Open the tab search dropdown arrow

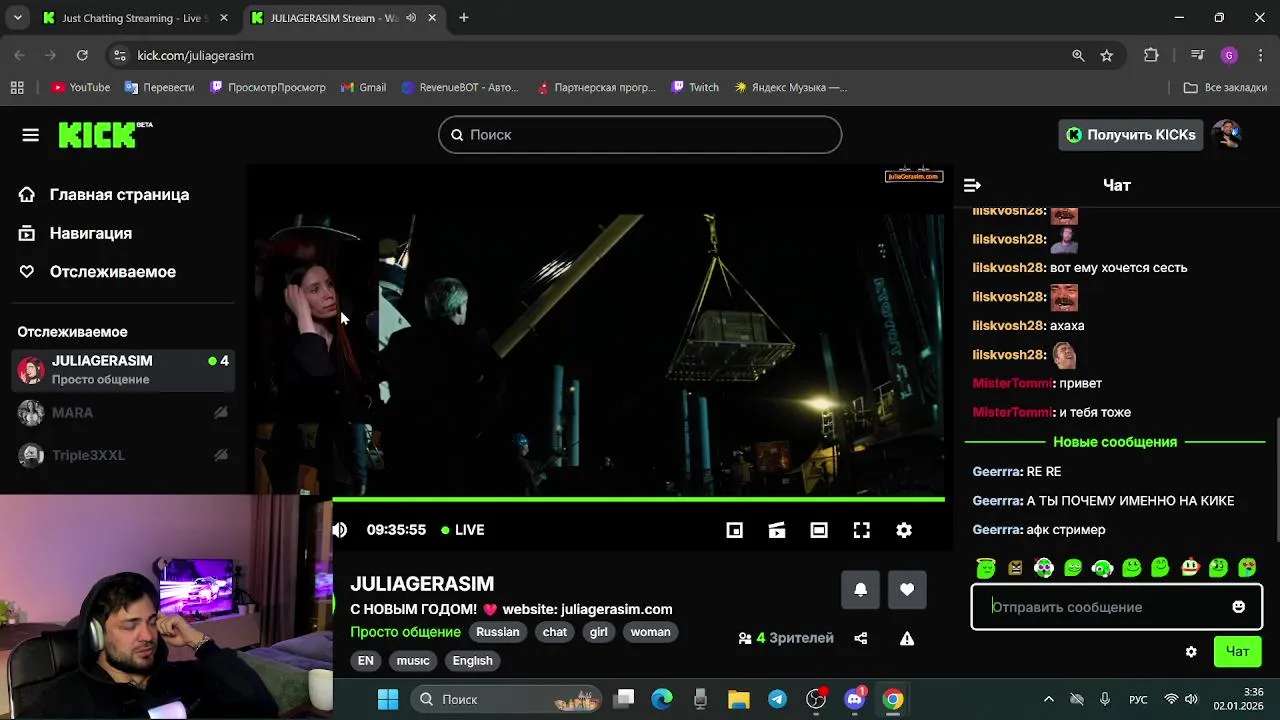(17, 18)
